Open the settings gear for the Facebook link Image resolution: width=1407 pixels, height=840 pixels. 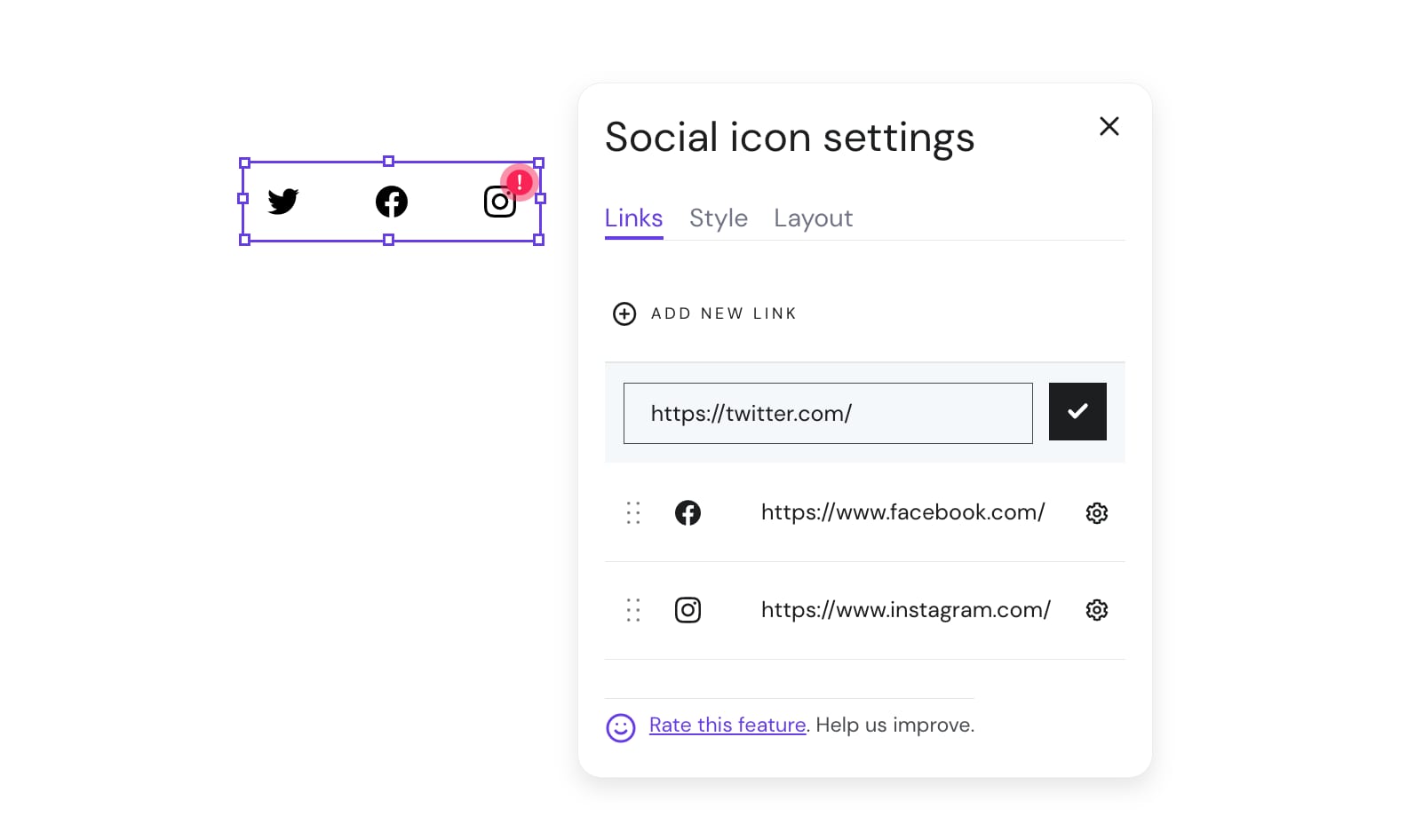[x=1096, y=512]
